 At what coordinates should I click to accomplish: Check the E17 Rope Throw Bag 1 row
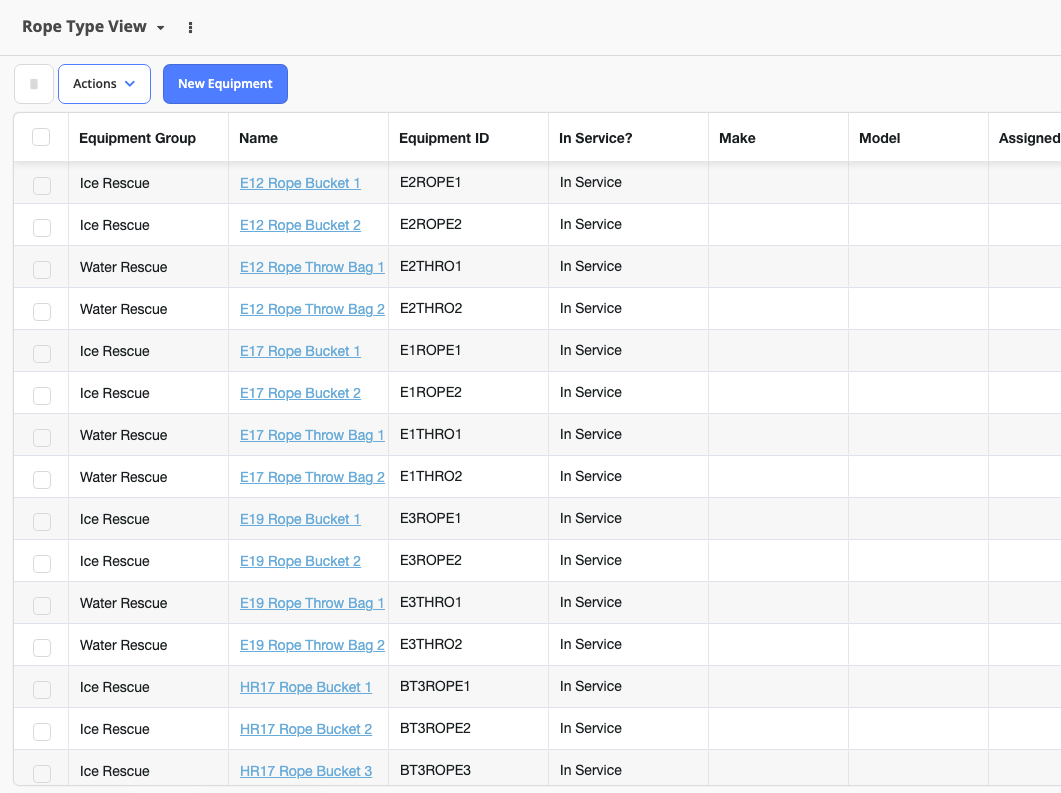click(42, 437)
